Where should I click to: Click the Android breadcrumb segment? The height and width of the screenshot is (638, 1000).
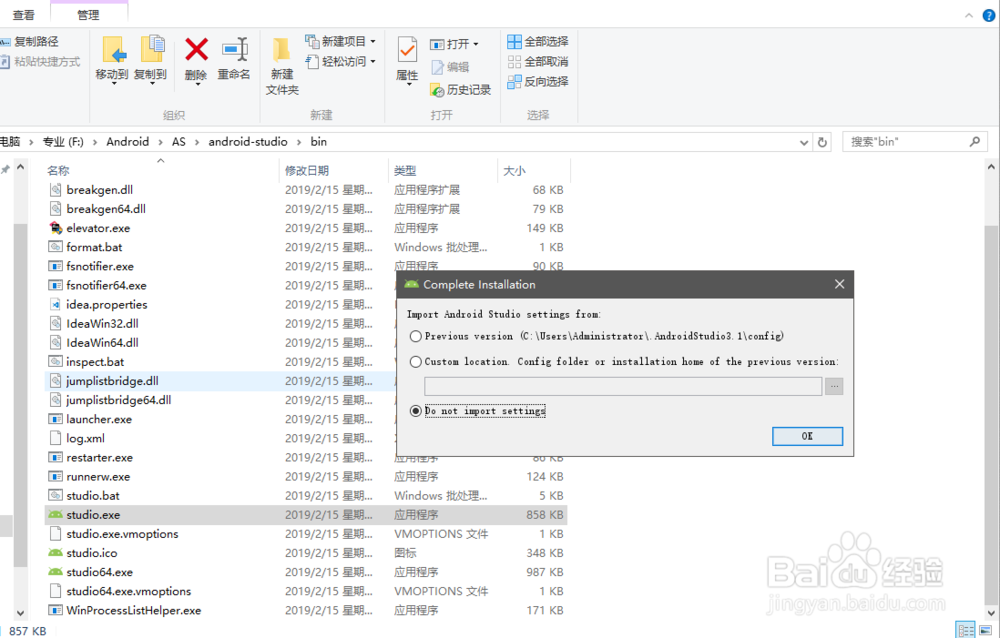pyautogui.click(x=128, y=142)
